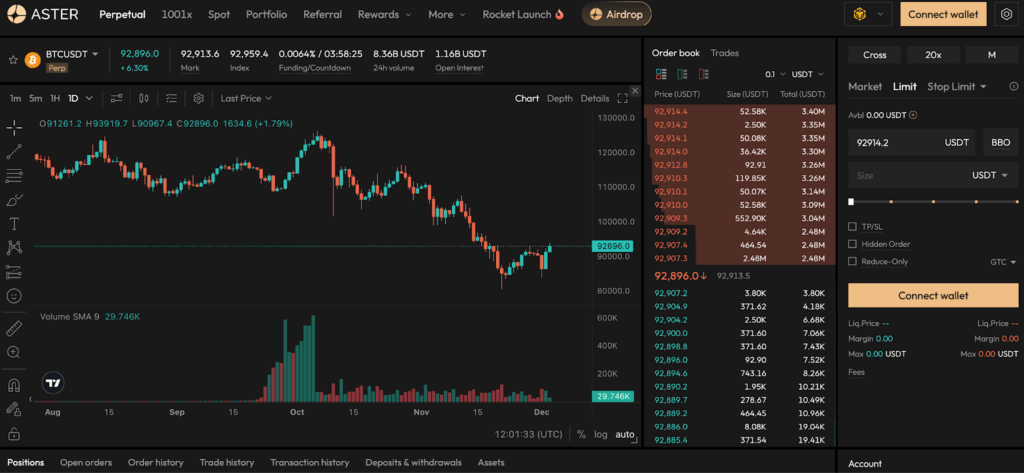Viewport: 1024px width, 473px height.
Task: Select the ruler measure tool
Action: [x=14, y=328]
